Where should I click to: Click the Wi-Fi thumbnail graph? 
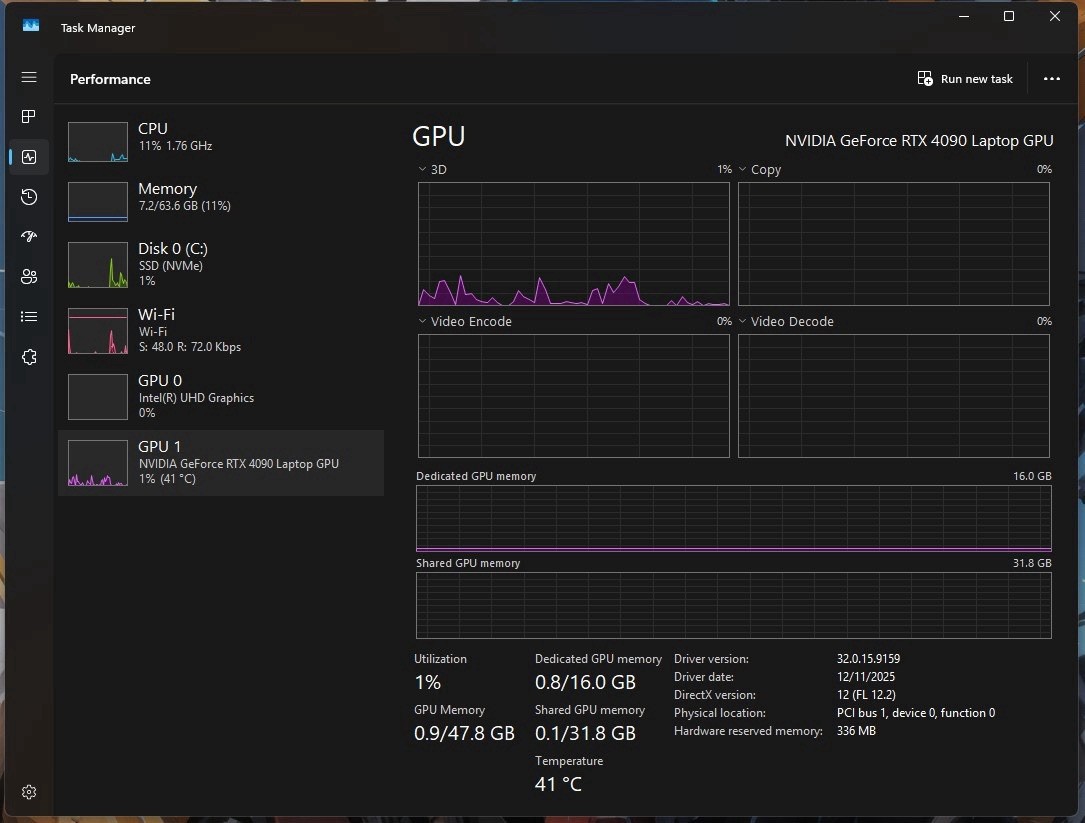[x=98, y=331]
